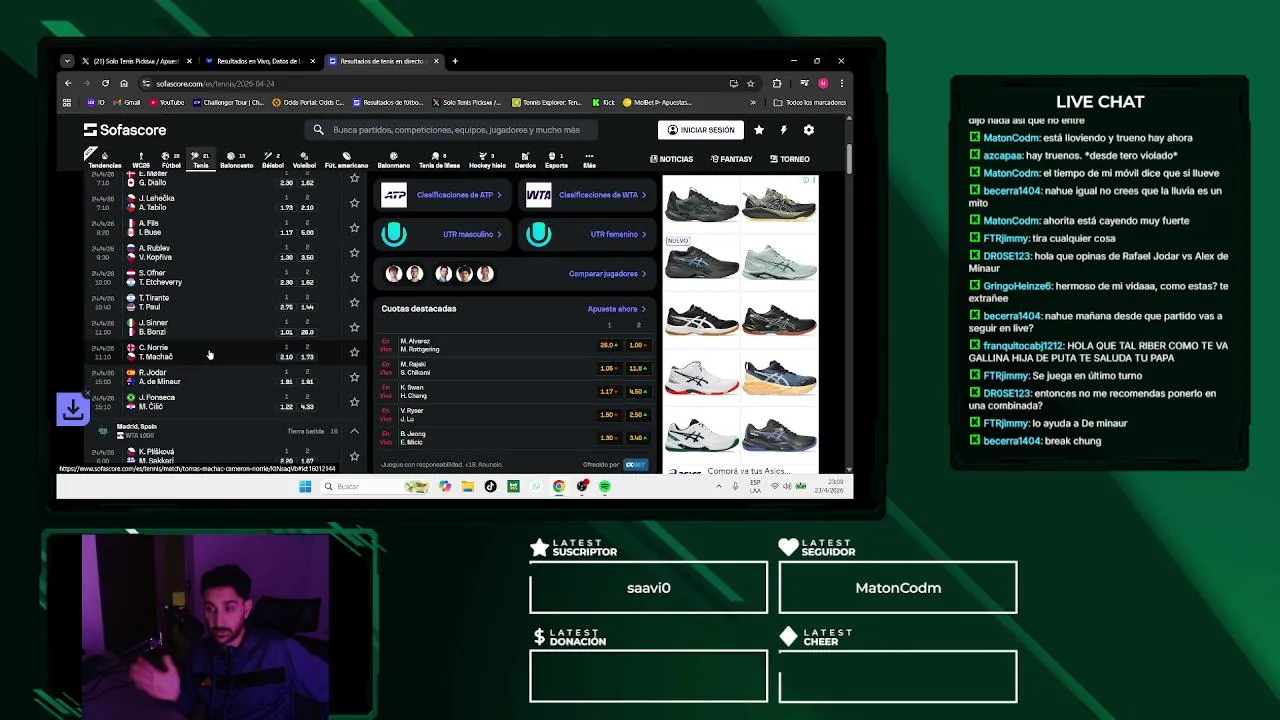Viewport: 1280px width, 720px height.
Task: Bookmark this page with star icon
Action: (x=751, y=83)
